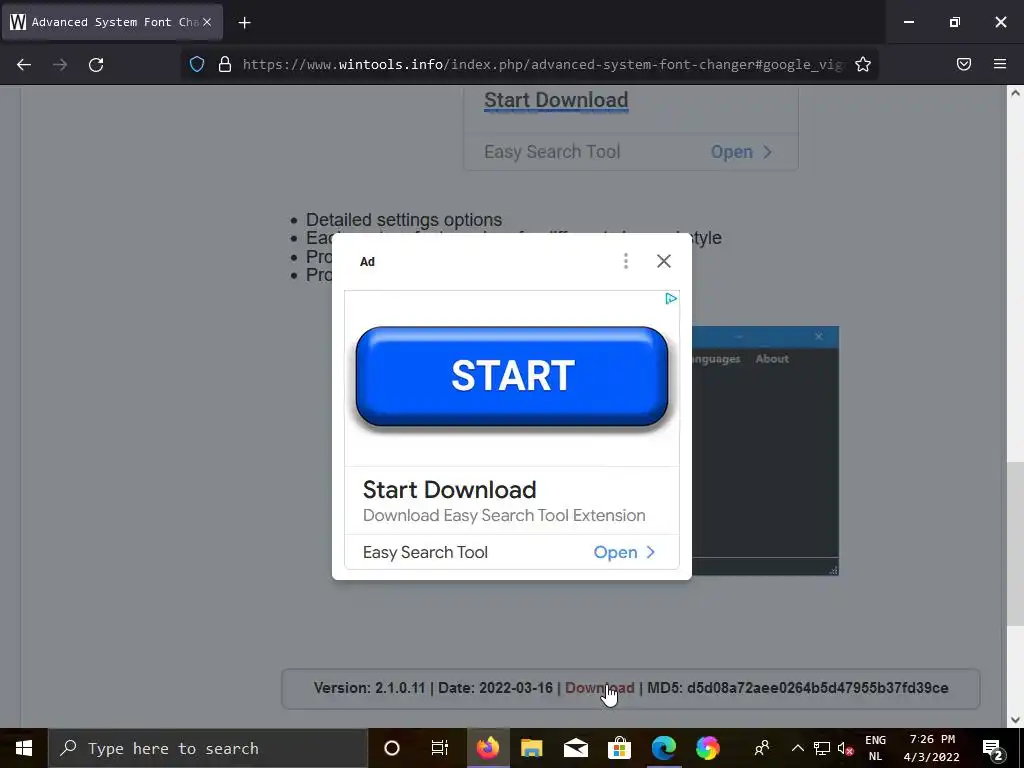Click 'Download Easy Search Tool Extension' text
The height and width of the screenshot is (768, 1024).
[x=504, y=515]
